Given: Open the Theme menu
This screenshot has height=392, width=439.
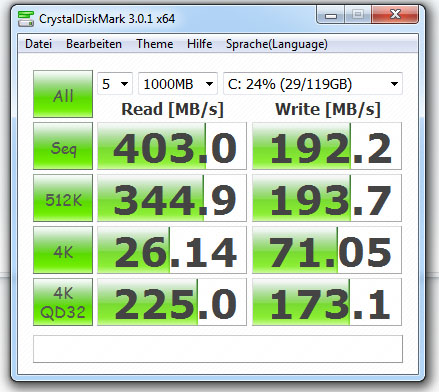Looking at the screenshot, I should point(154,44).
